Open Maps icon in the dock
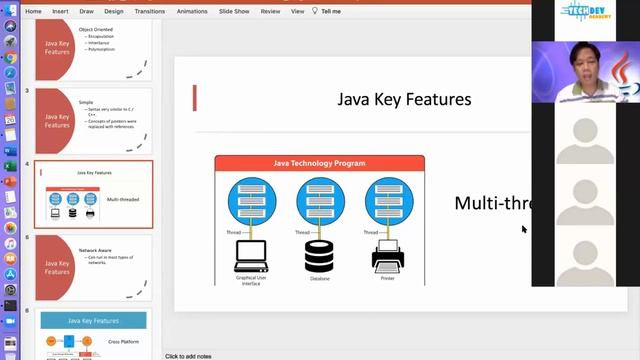 (10, 213)
